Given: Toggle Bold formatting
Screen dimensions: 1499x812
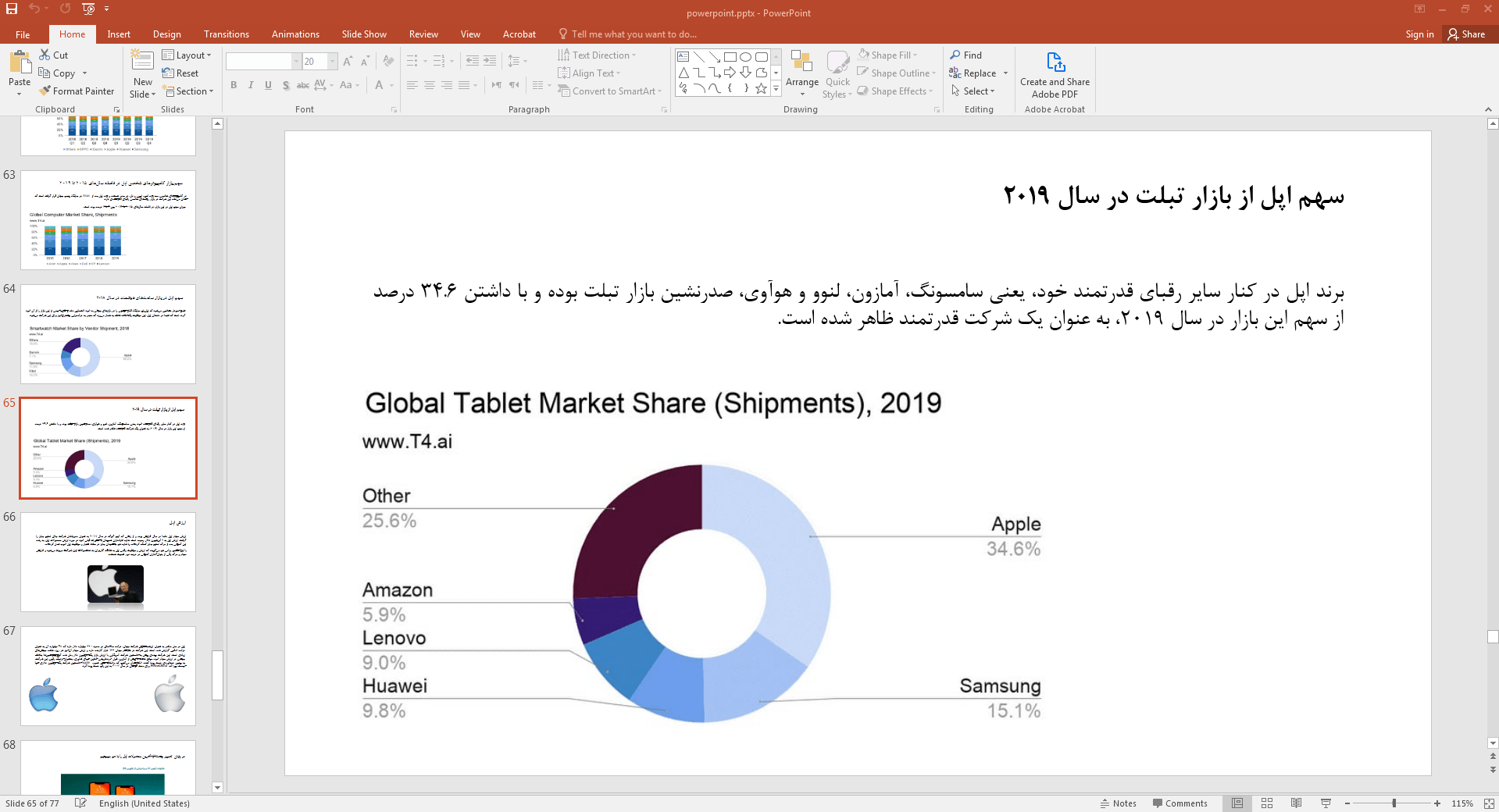Looking at the screenshot, I should tap(234, 85).
